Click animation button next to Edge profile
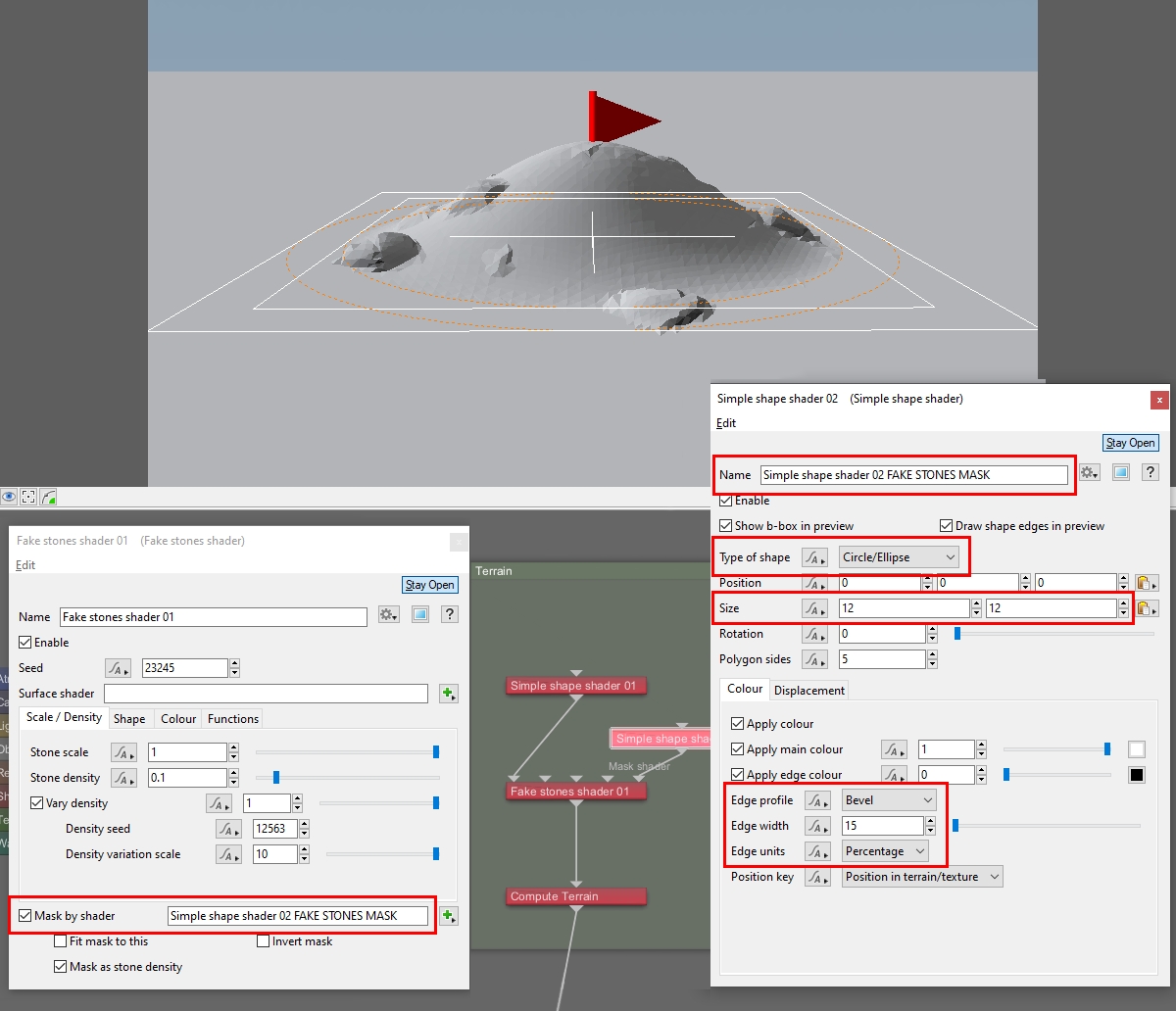The height and width of the screenshot is (1011, 1176). coord(817,800)
